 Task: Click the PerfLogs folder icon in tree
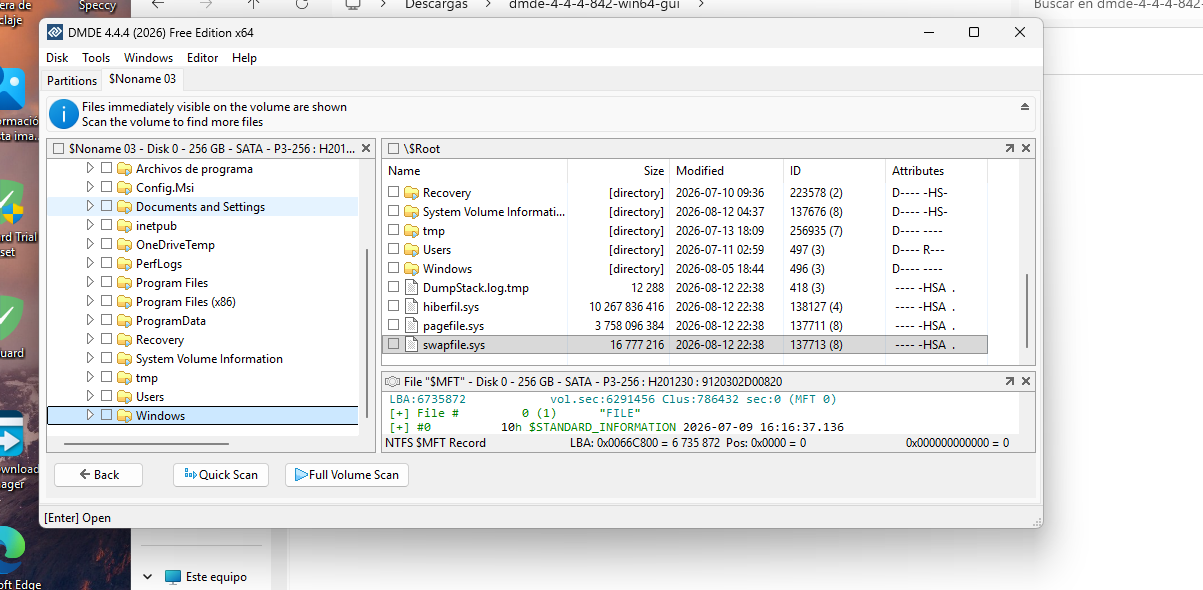coord(124,264)
